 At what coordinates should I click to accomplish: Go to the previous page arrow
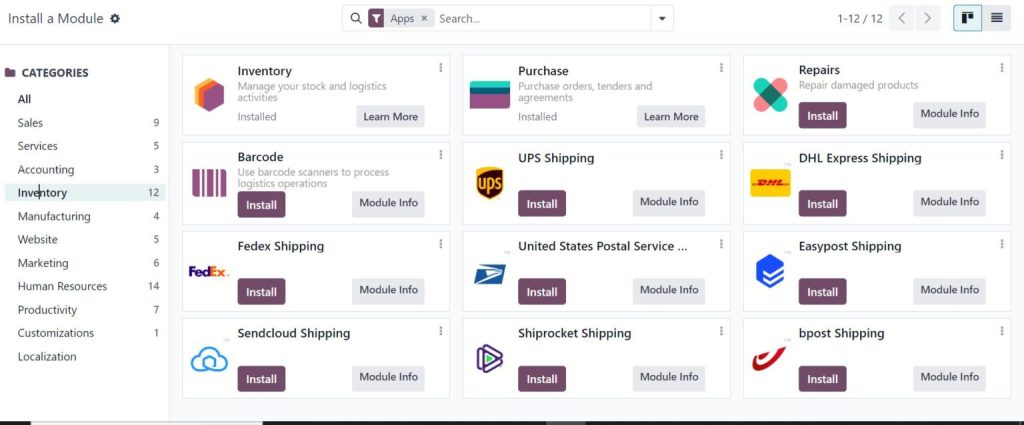(x=903, y=18)
